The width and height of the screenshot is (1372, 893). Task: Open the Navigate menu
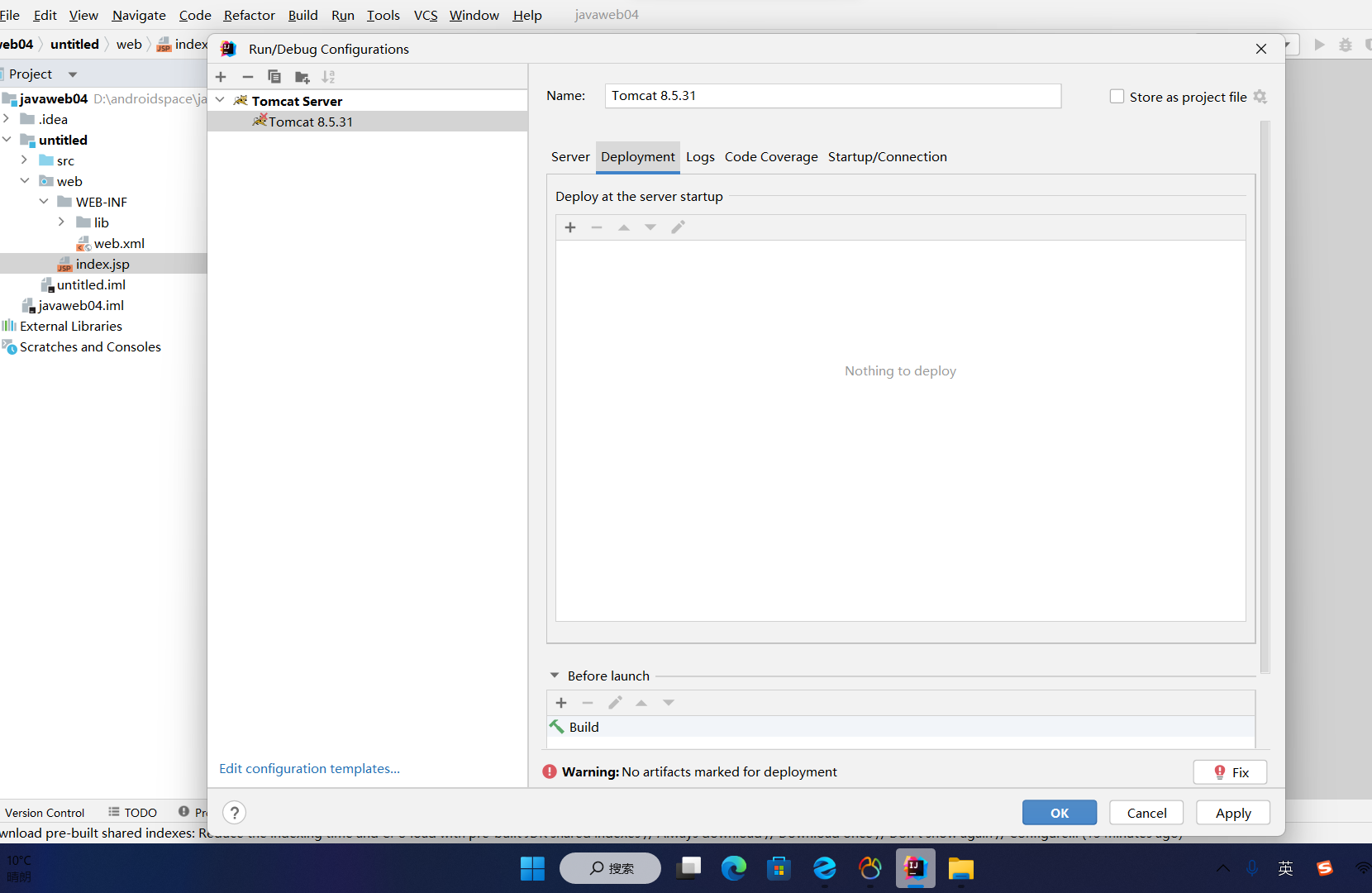coord(139,15)
